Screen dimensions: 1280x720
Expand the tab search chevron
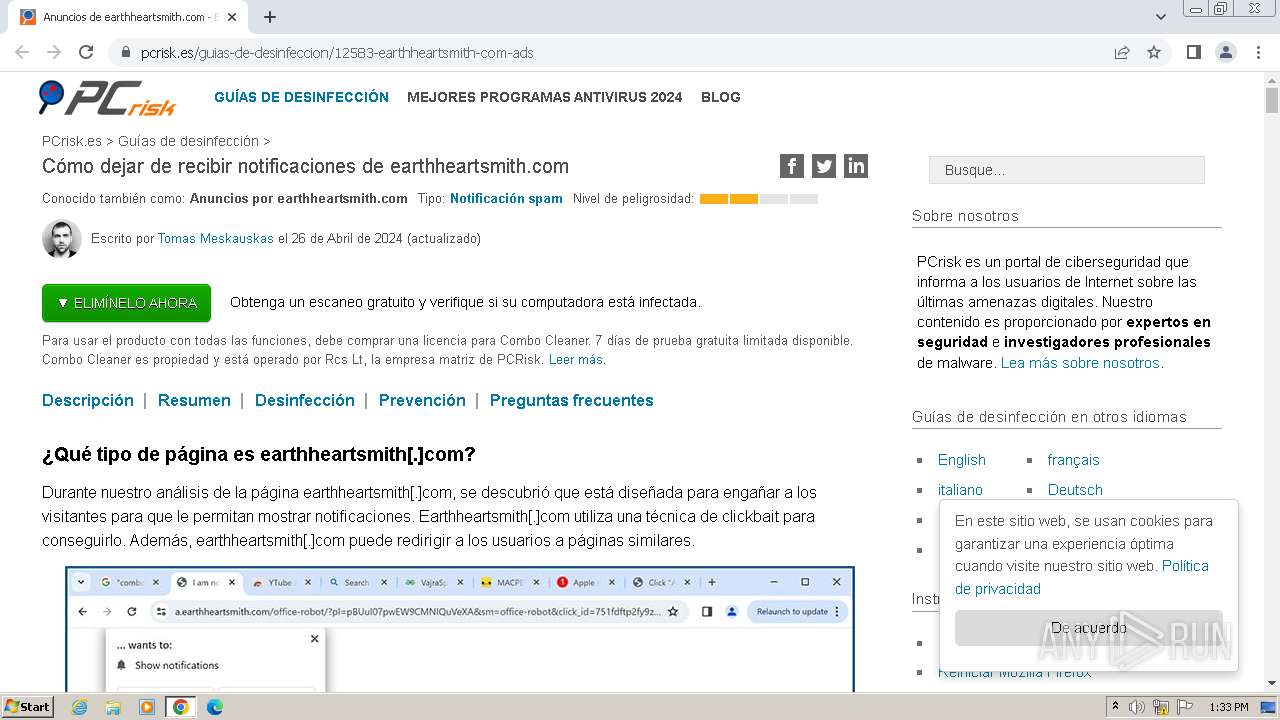point(1161,17)
